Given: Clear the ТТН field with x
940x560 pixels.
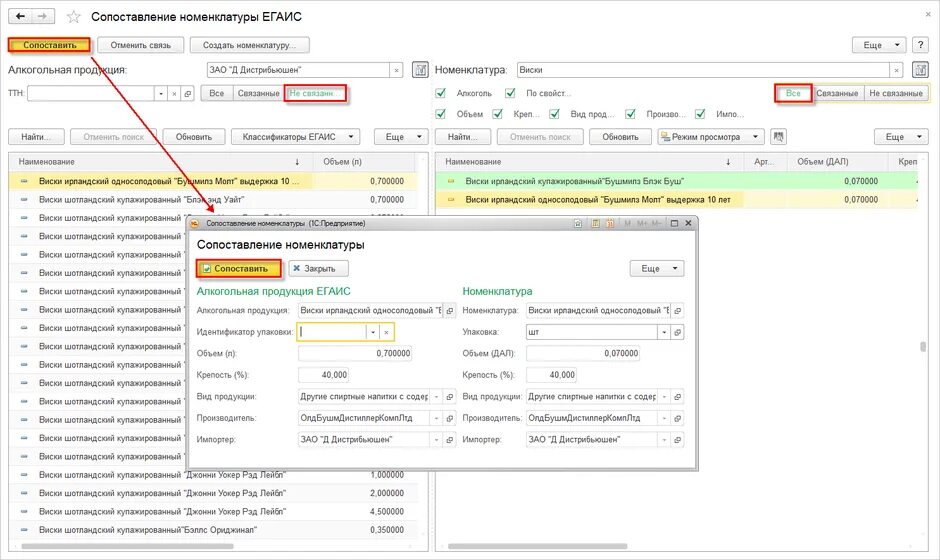Looking at the screenshot, I should (x=174, y=94).
